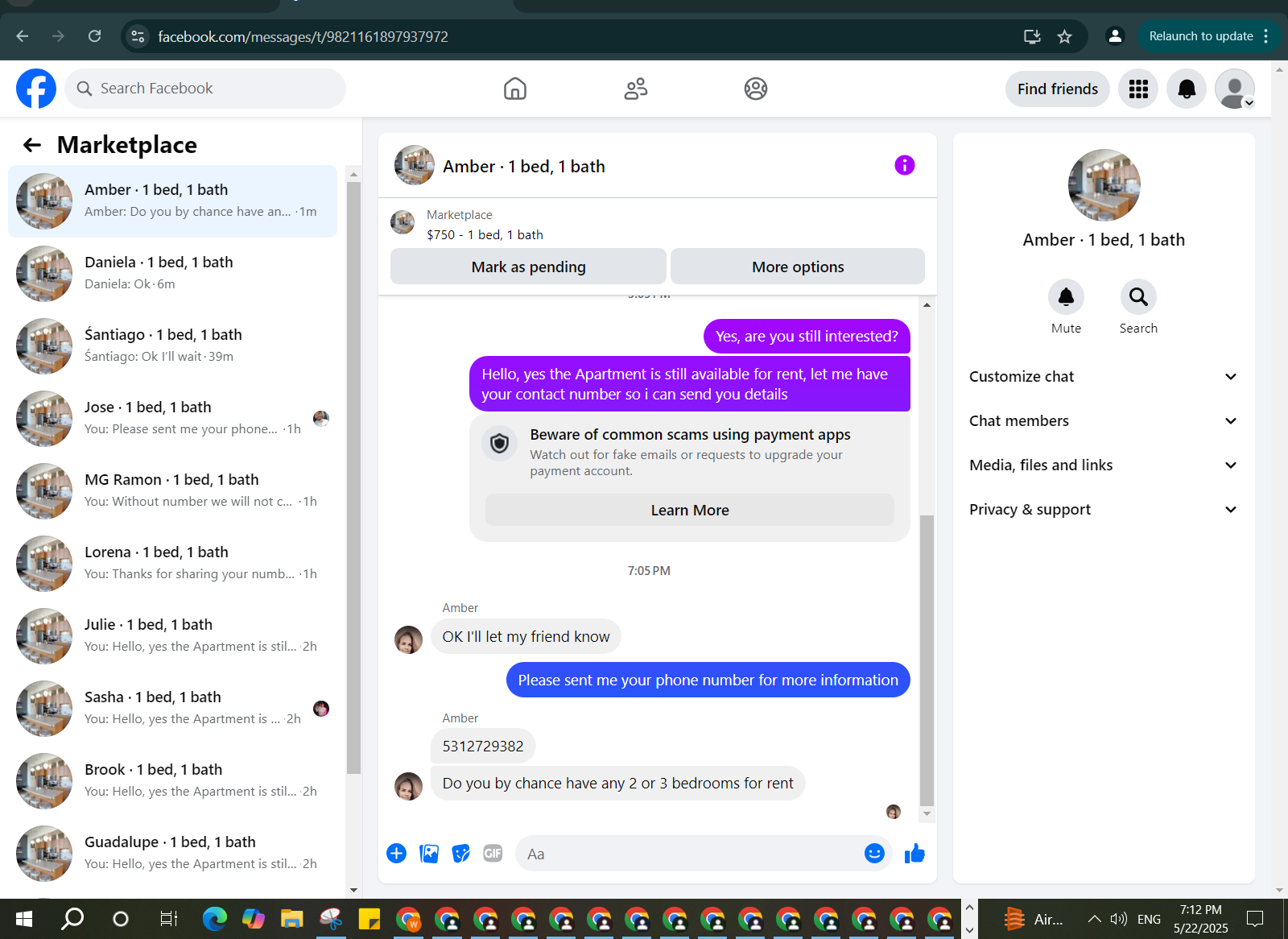Open the Chrome profile icon
Viewport: 1288px width, 939px height.
tap(1115, 36)
